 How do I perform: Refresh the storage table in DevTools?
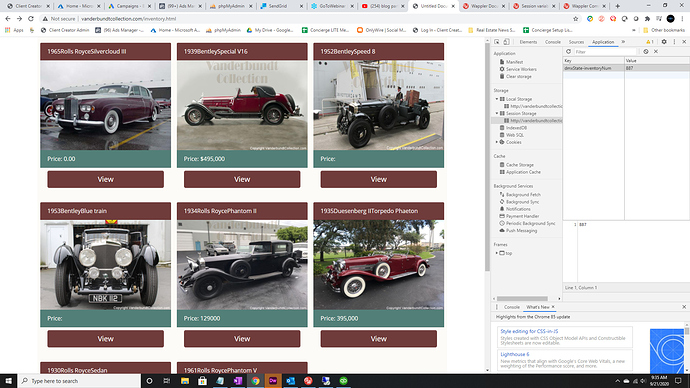point(568,51)
